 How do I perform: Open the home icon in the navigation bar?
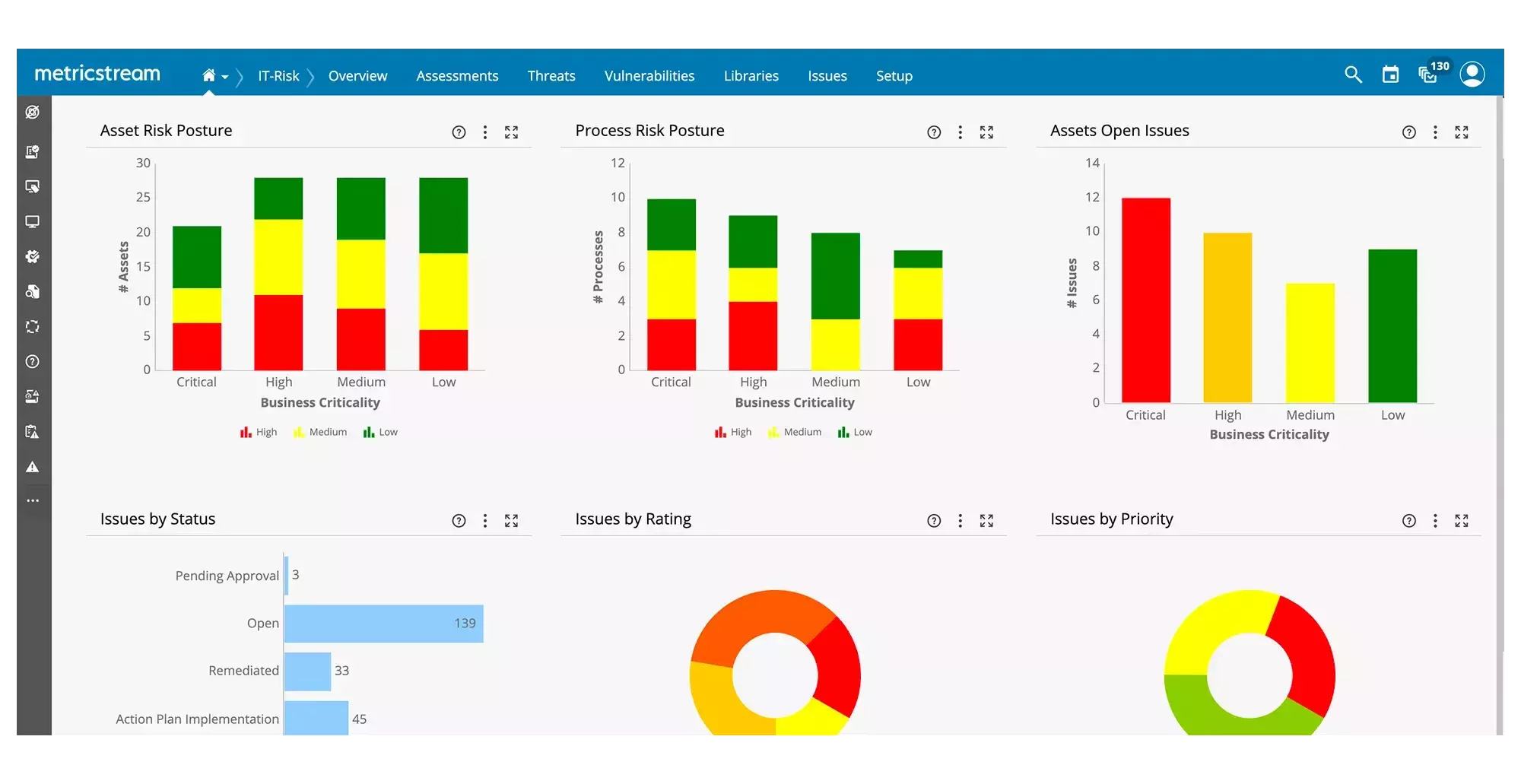click(208, 75)
